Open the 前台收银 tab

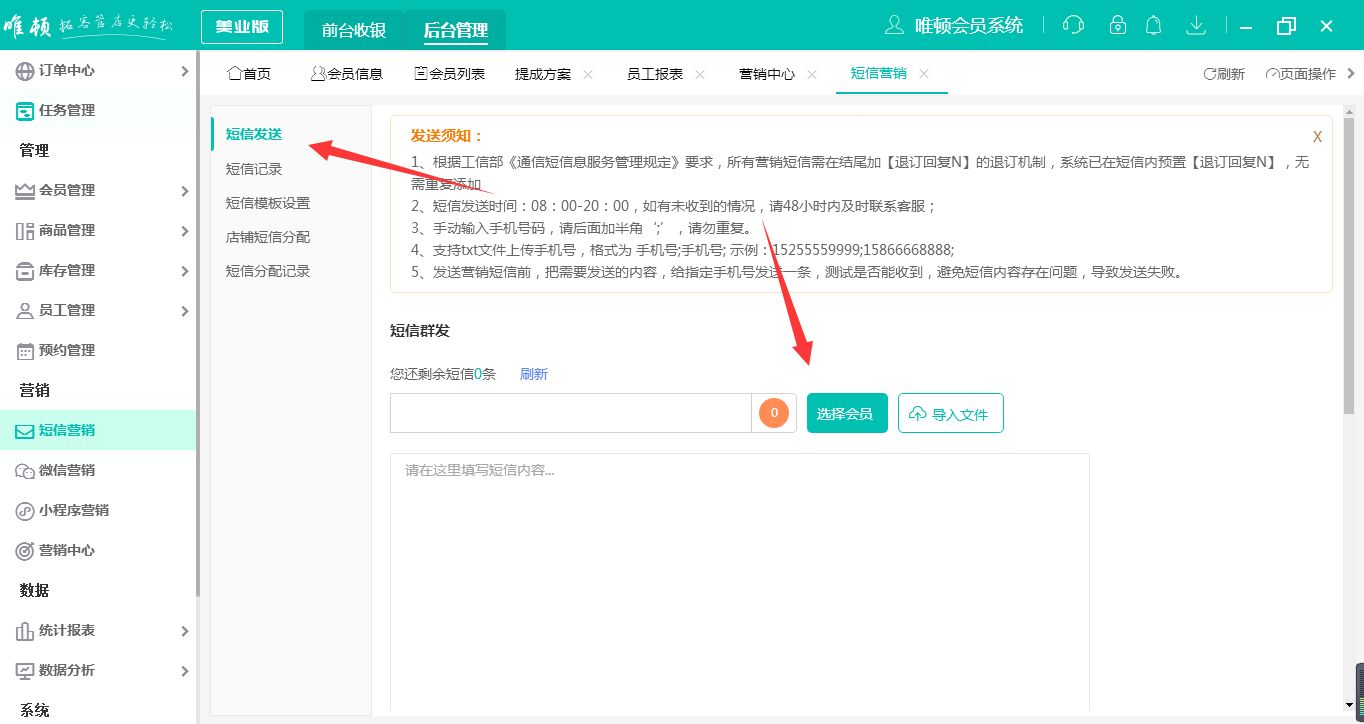351,31
